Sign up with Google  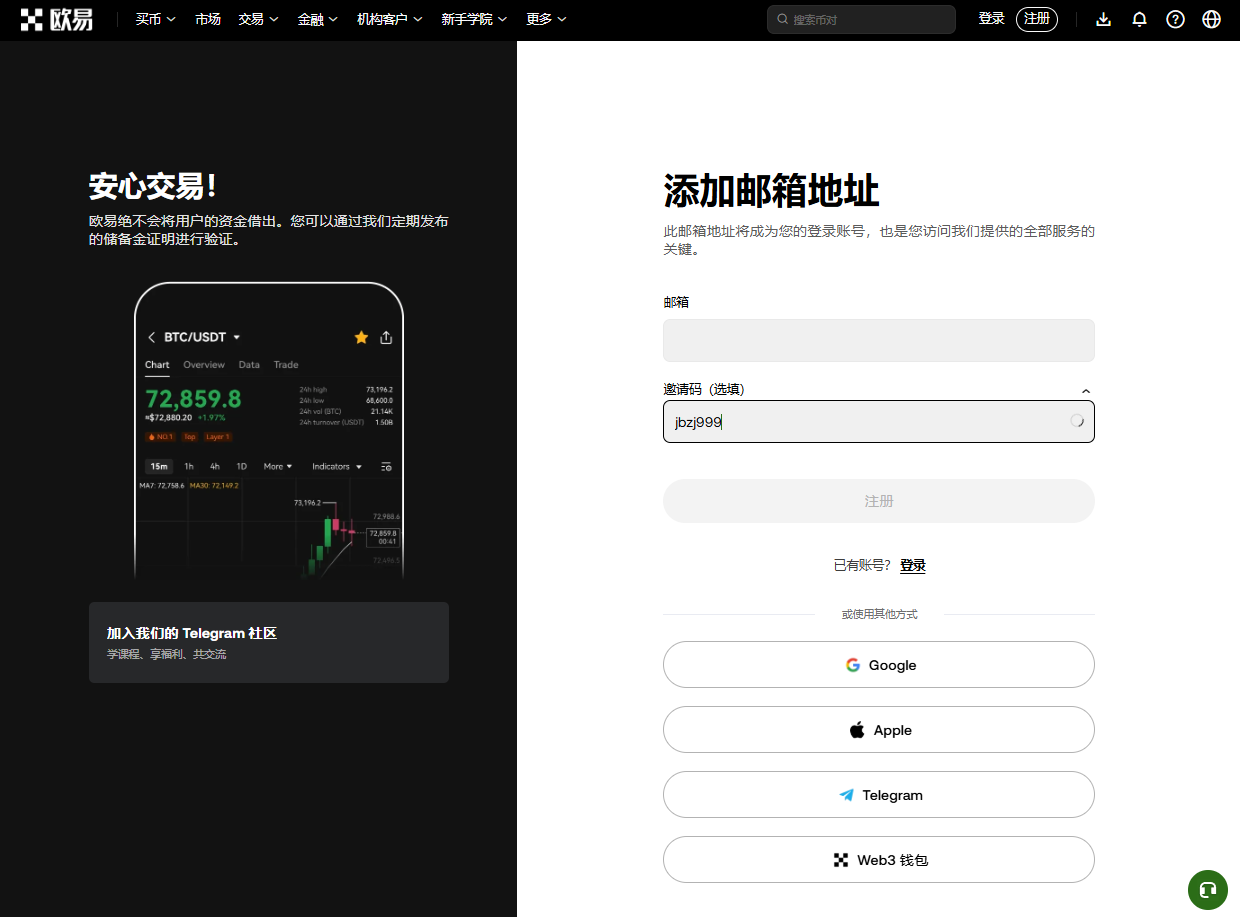click(x=879, y=665)
